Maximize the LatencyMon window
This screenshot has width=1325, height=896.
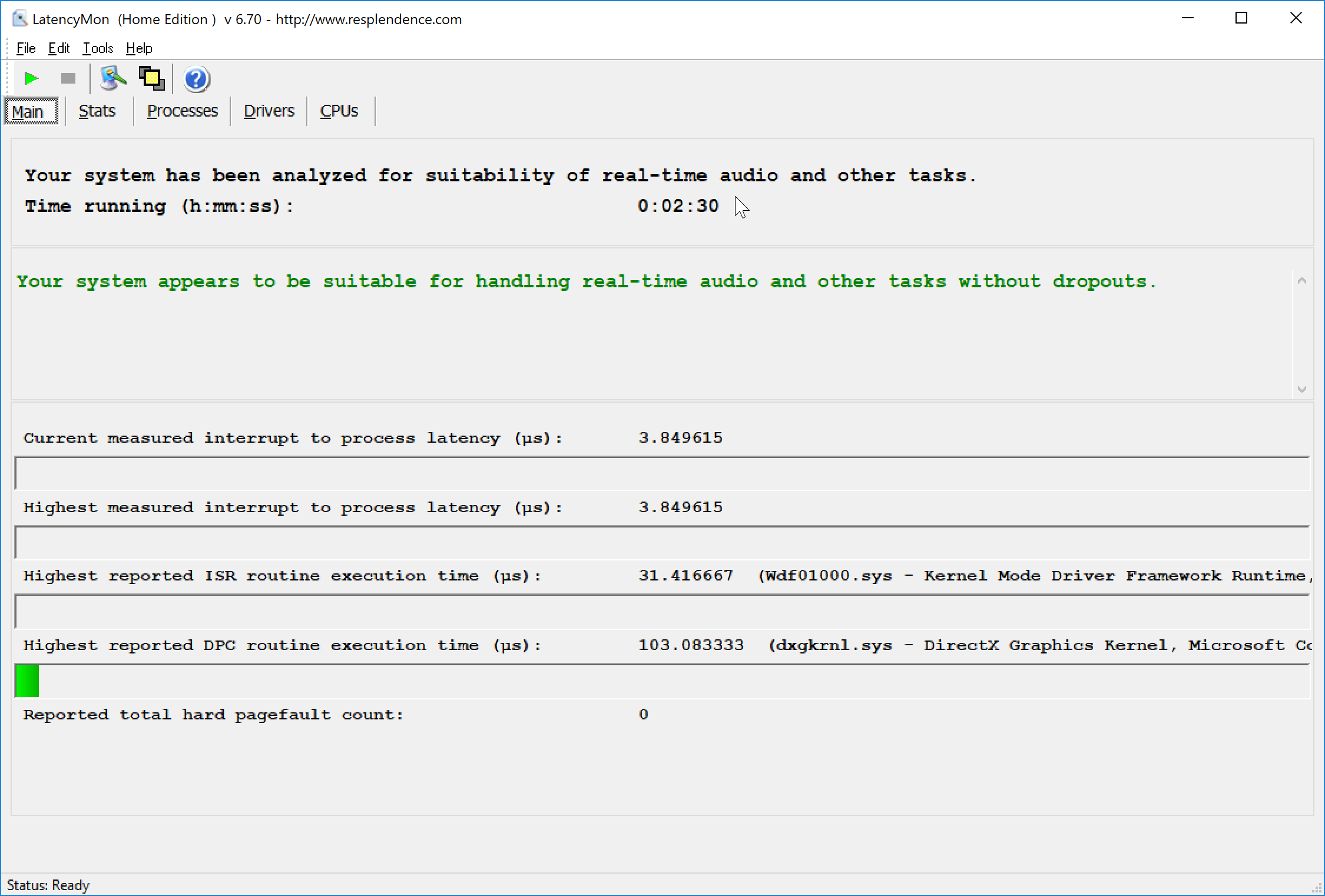1241,19
